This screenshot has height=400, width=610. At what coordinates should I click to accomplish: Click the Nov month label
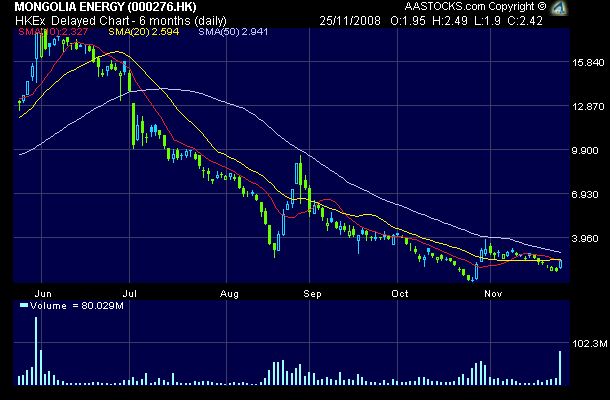pyautogui.click(x=493, y=294)
